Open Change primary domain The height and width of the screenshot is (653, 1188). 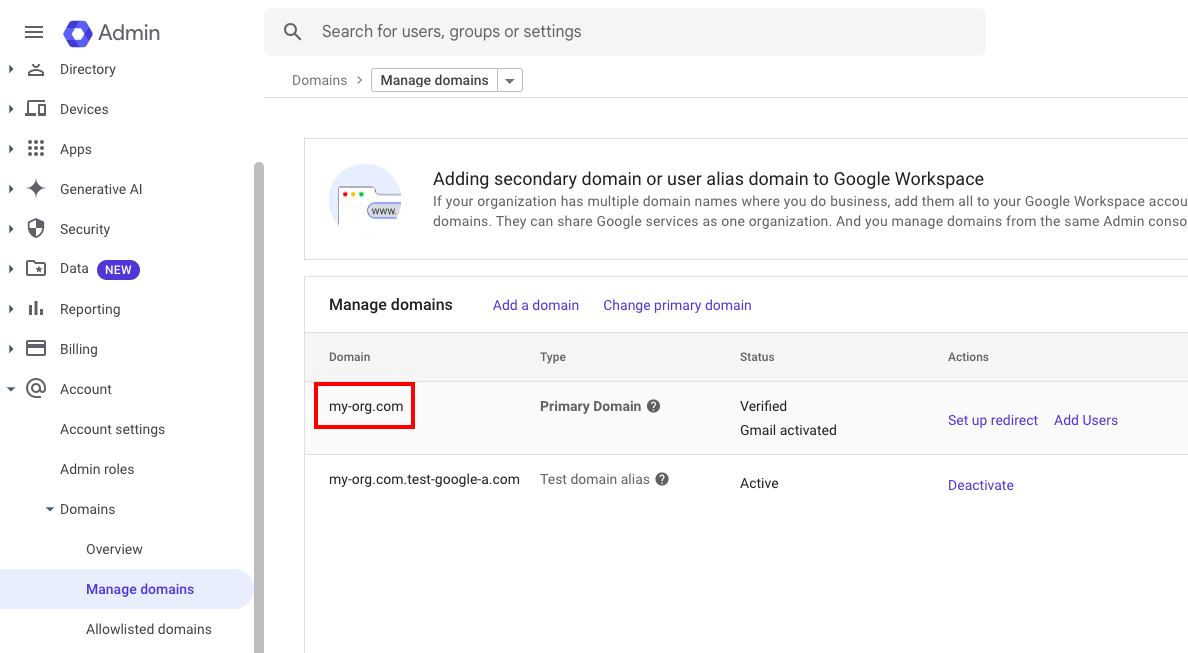point(677,305)
